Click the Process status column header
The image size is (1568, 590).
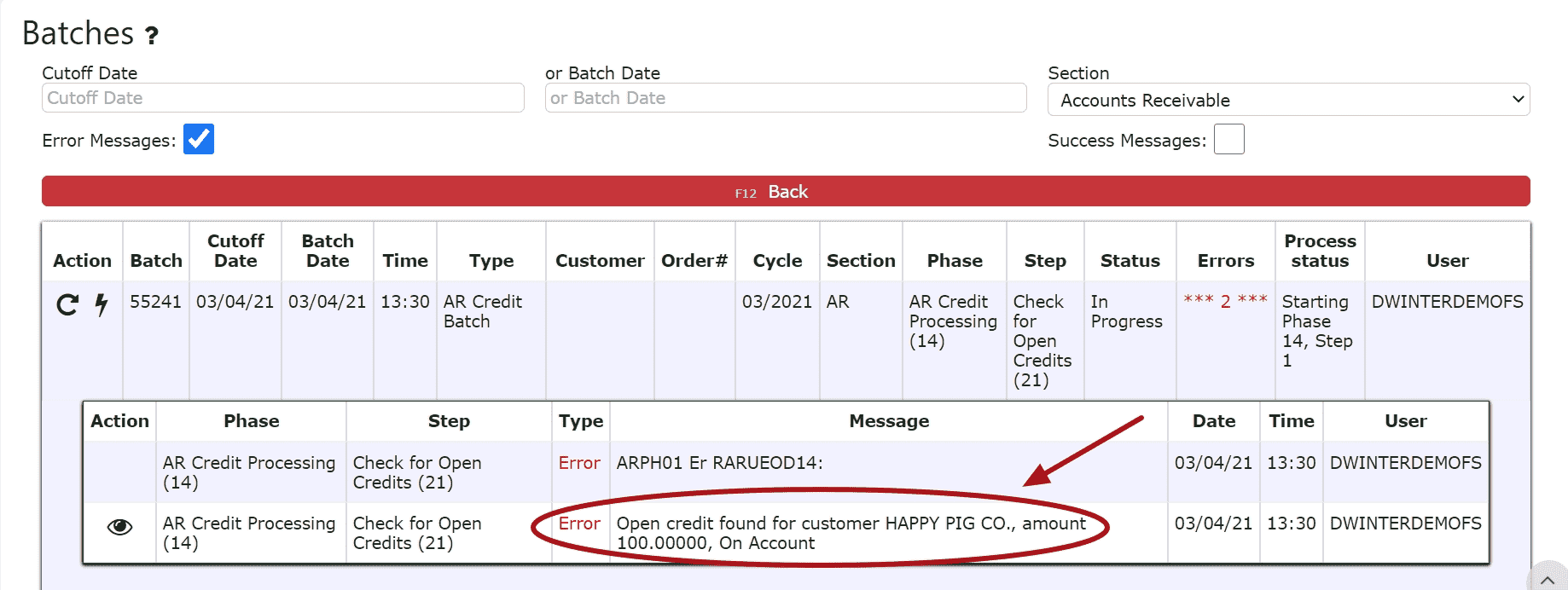click(x=1320, y=252)
